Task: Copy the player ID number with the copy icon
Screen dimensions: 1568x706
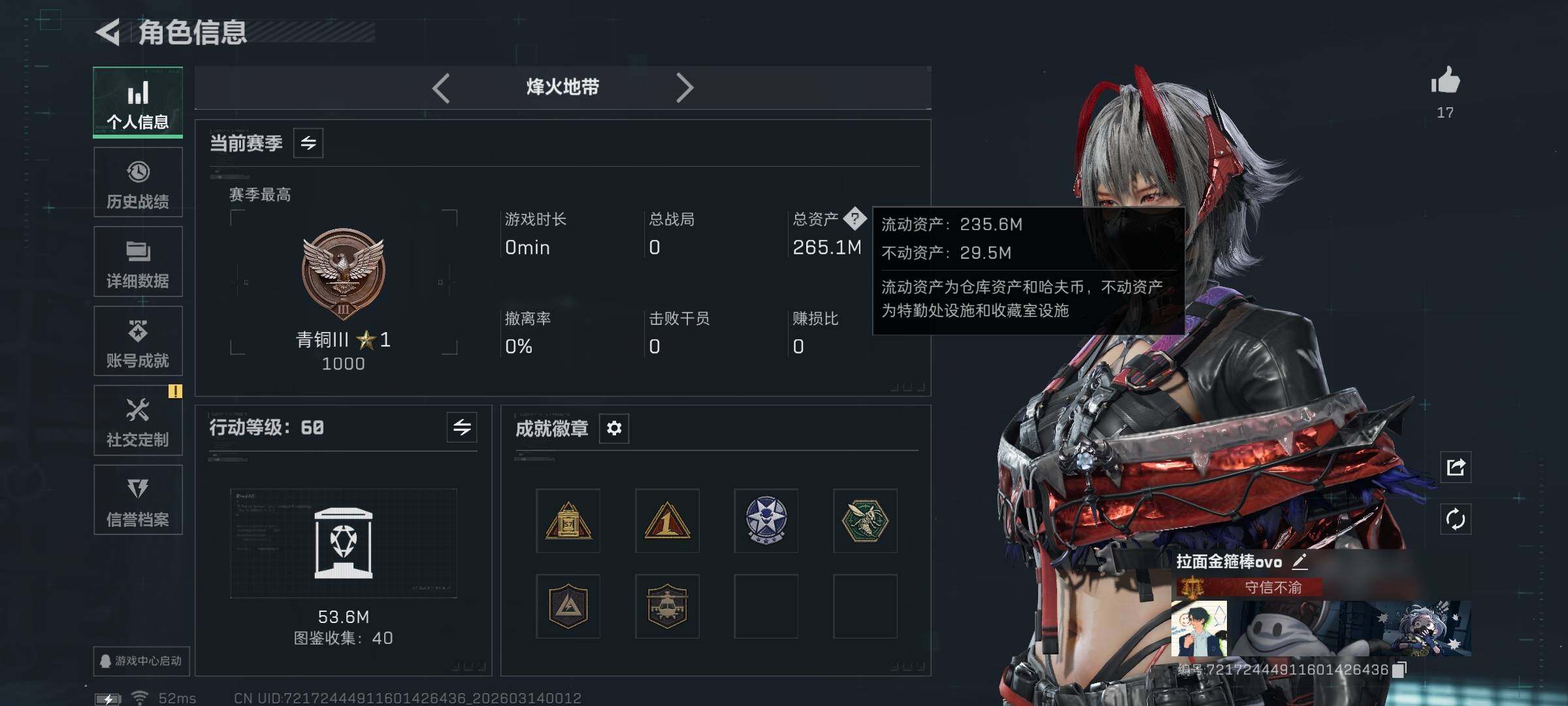Action: pos(1399,669)
